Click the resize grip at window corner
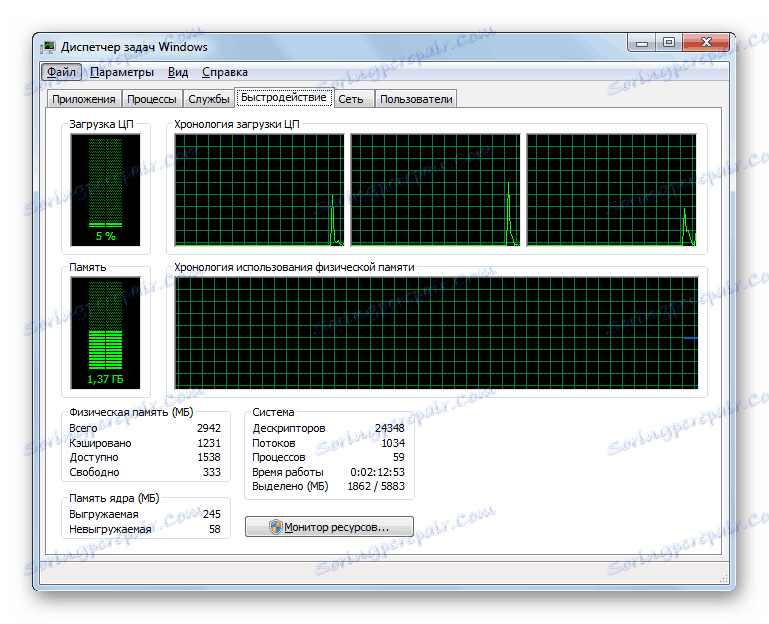 point(723,579)
